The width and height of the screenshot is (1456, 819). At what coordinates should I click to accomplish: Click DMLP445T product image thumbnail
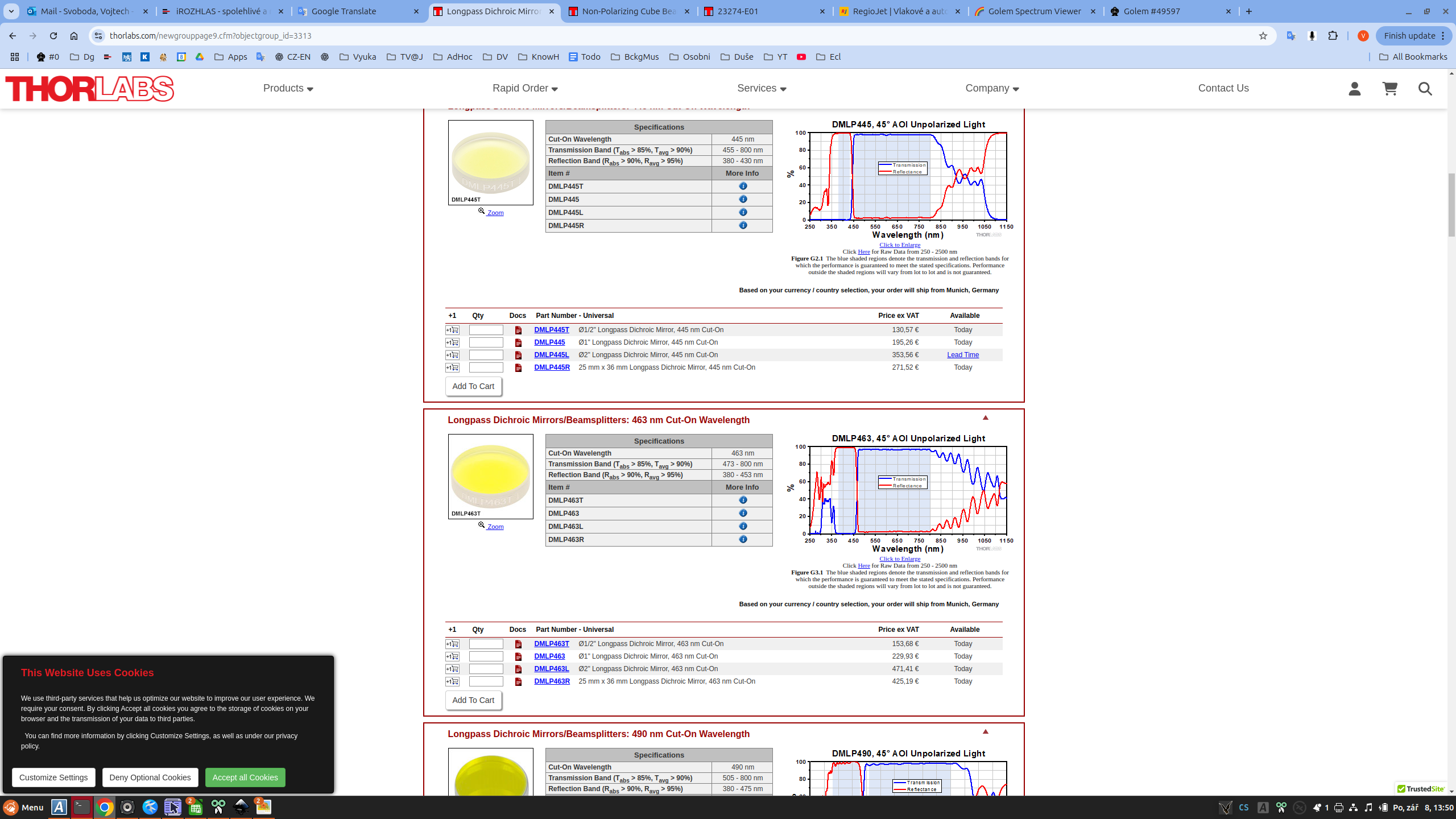coord(490,162)
